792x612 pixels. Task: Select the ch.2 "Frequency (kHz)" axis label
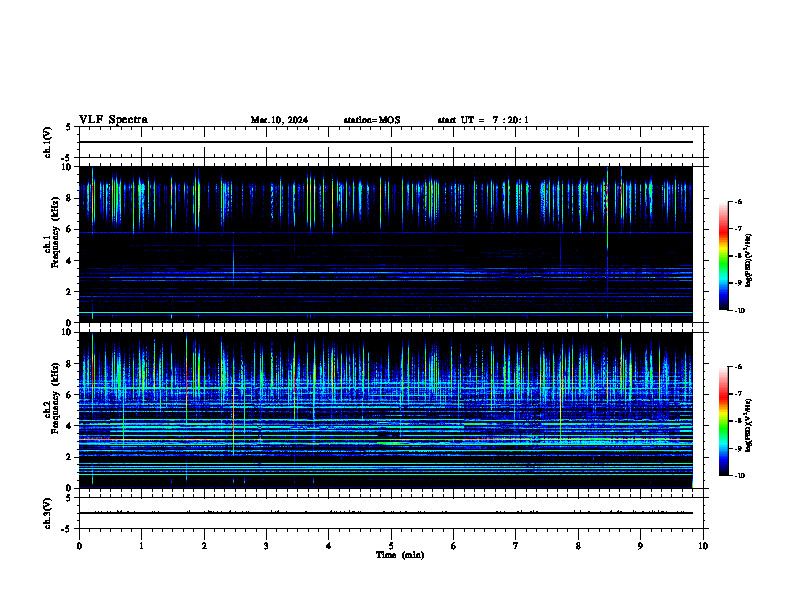point(56,398)
